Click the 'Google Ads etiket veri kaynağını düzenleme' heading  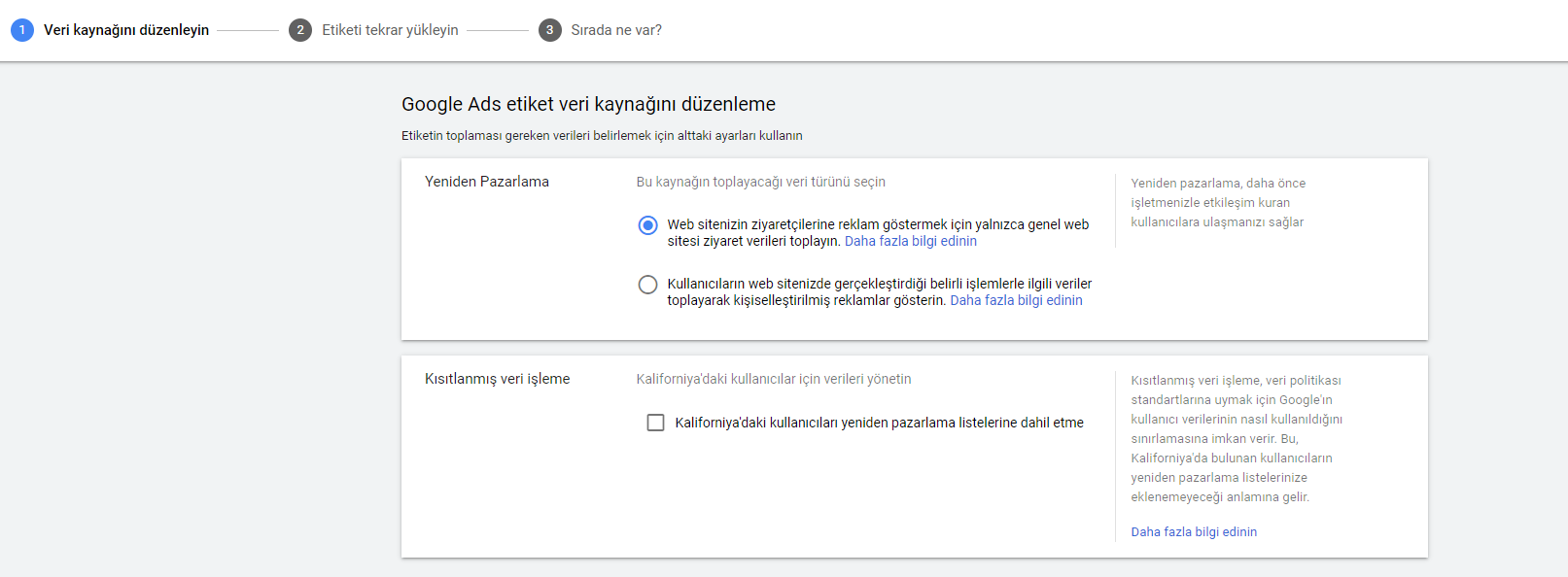[588, 104]
